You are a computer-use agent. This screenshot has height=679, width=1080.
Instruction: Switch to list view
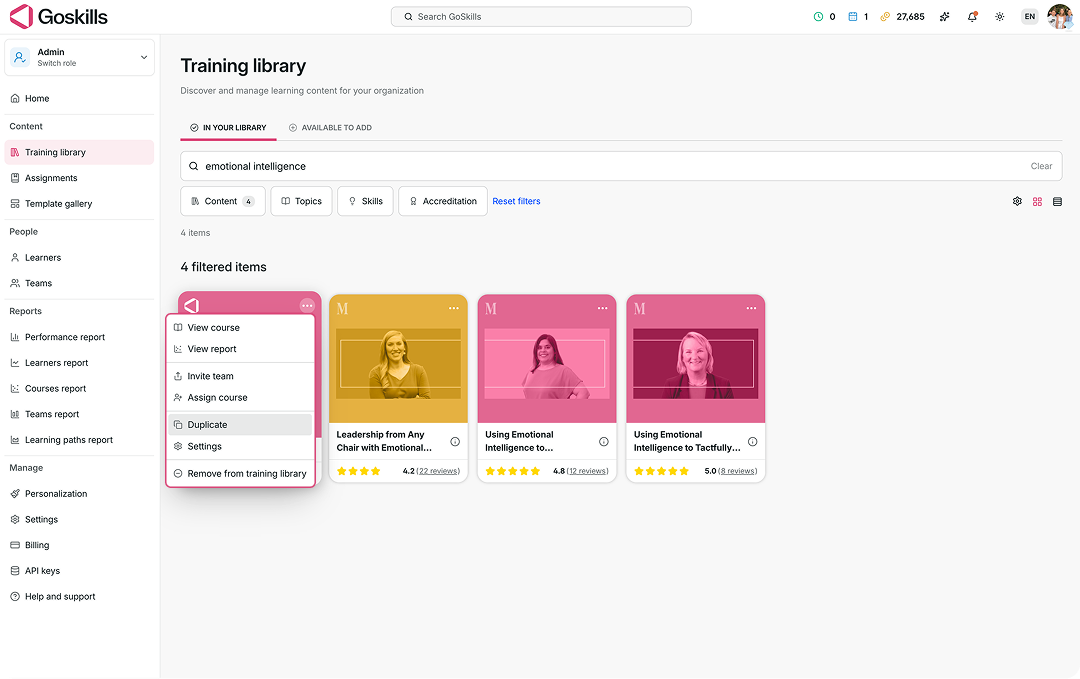[x=1057, y=202]
